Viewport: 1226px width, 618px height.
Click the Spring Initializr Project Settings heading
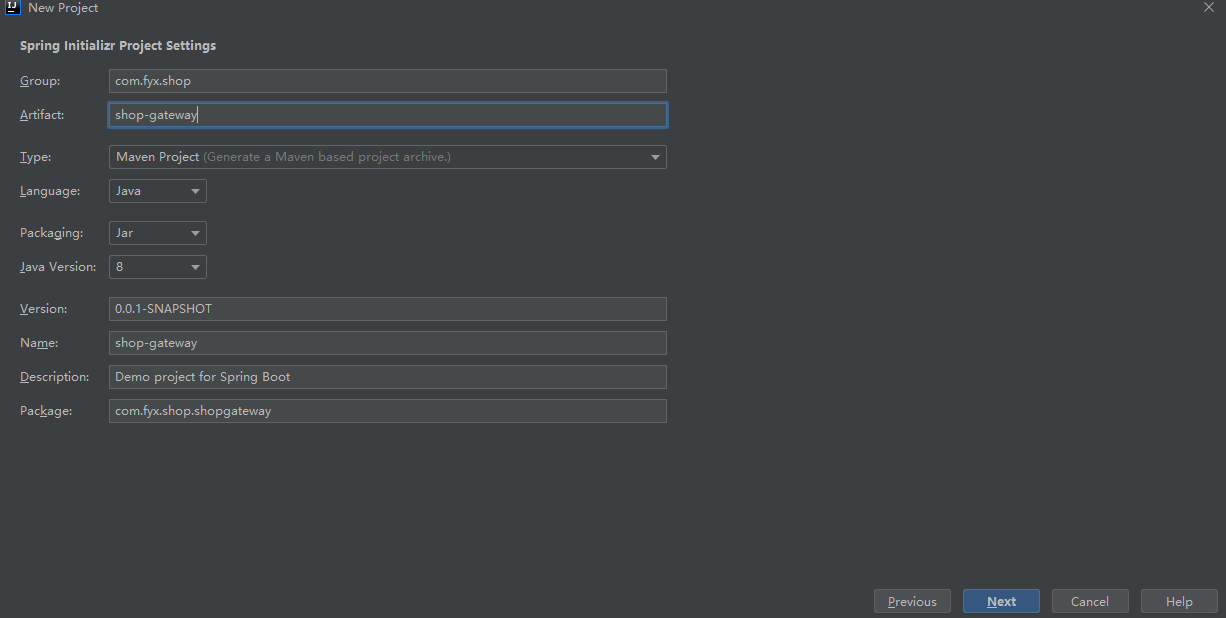point(118,46)
